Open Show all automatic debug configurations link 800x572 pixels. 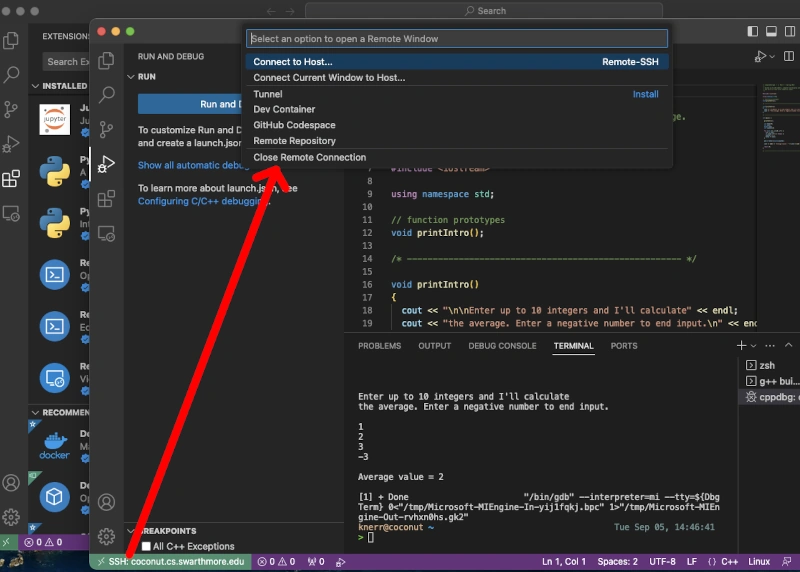click(x=193, y=165)
